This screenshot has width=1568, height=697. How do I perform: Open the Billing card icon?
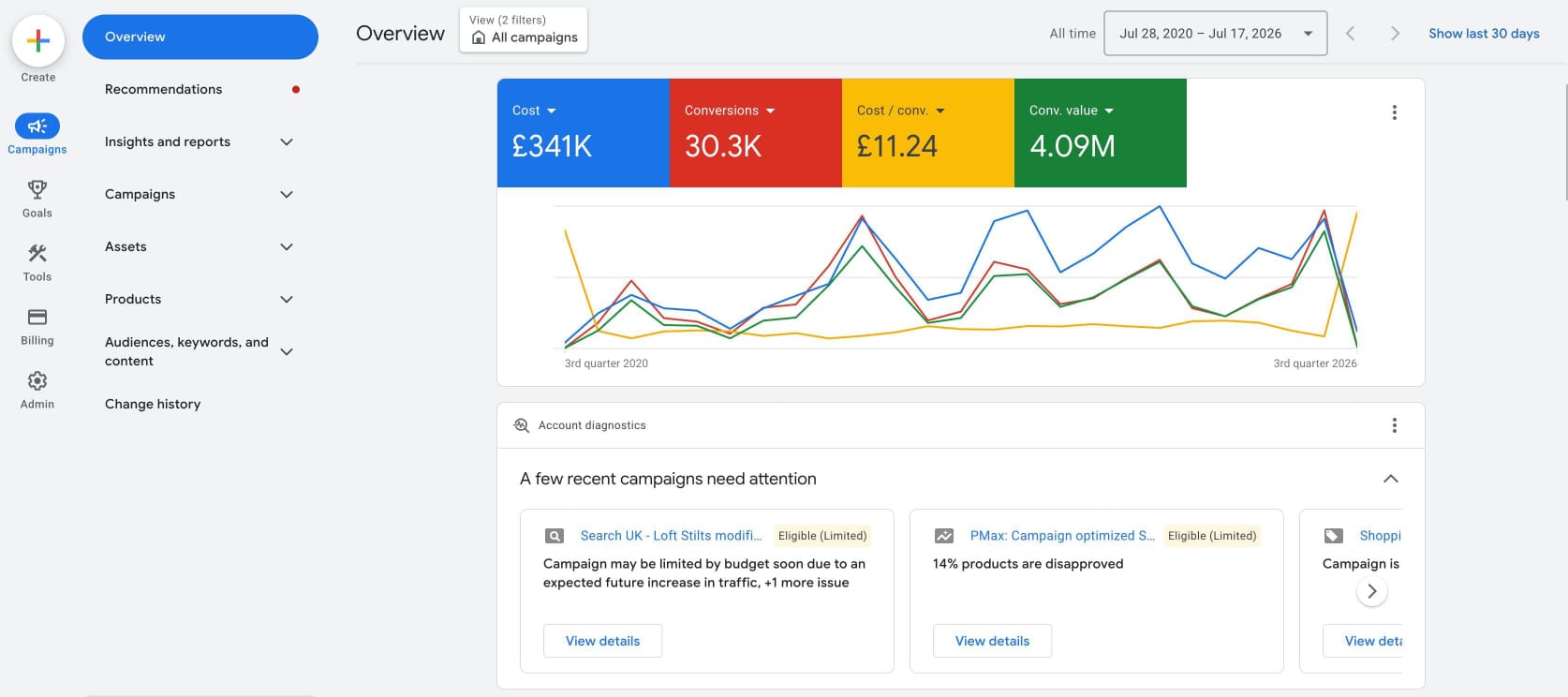pos(37,317)
